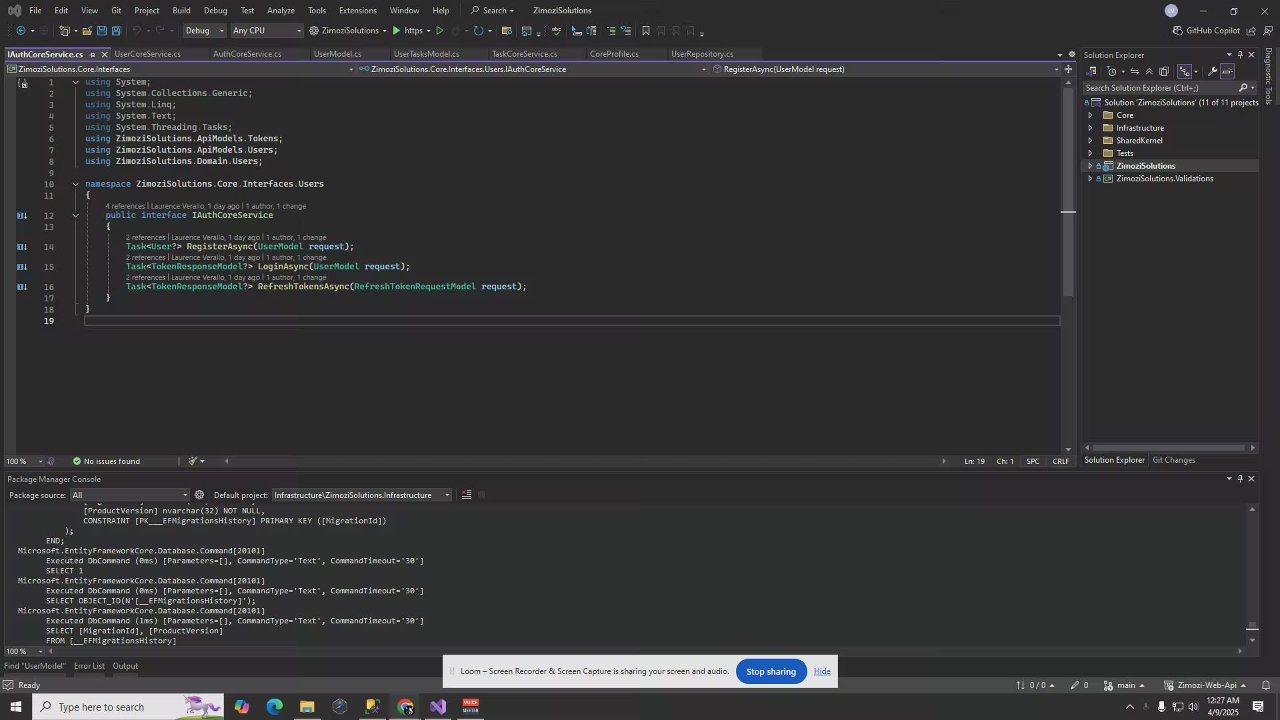This screenshot has height=720, width=1280.
Task: Expand the Tests folder node
Action: tap(1090, 153)
